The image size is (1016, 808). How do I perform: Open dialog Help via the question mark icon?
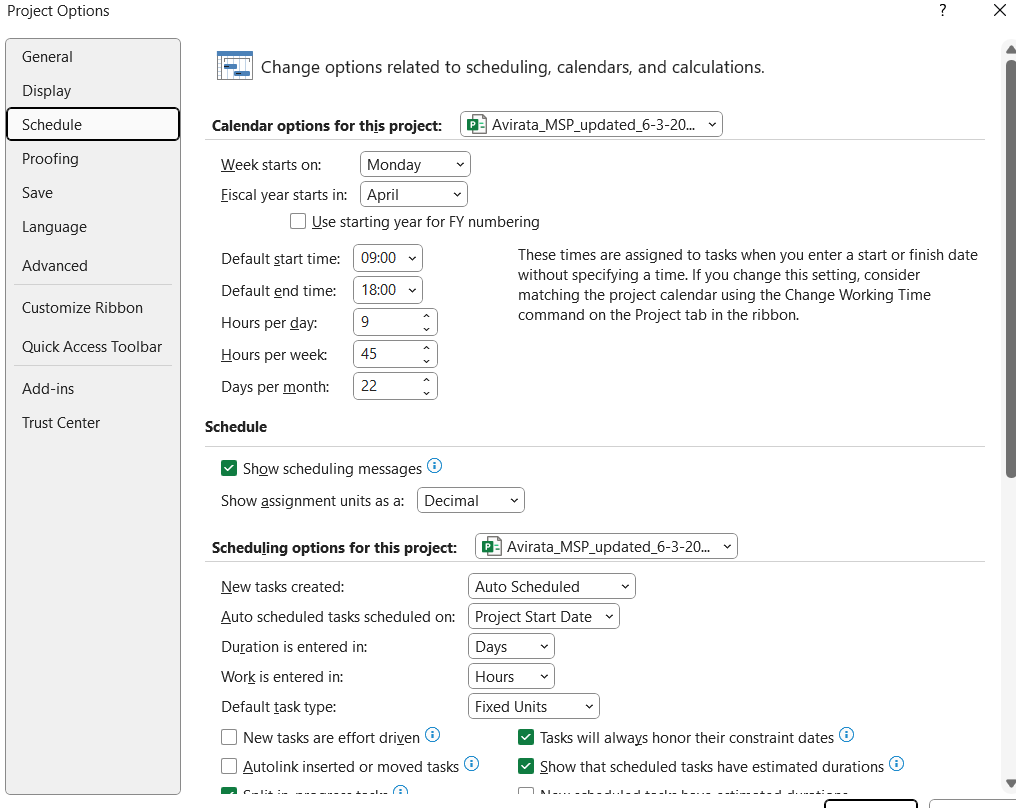(941, 11)
